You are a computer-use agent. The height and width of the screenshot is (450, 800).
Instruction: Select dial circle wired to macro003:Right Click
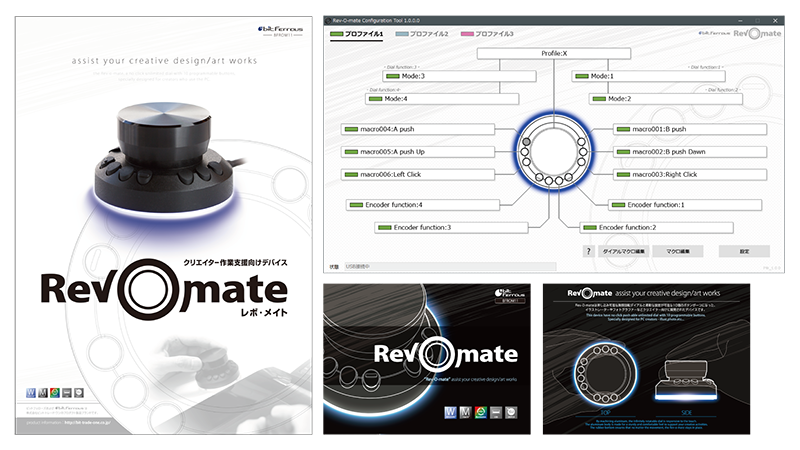pos(581,162)
